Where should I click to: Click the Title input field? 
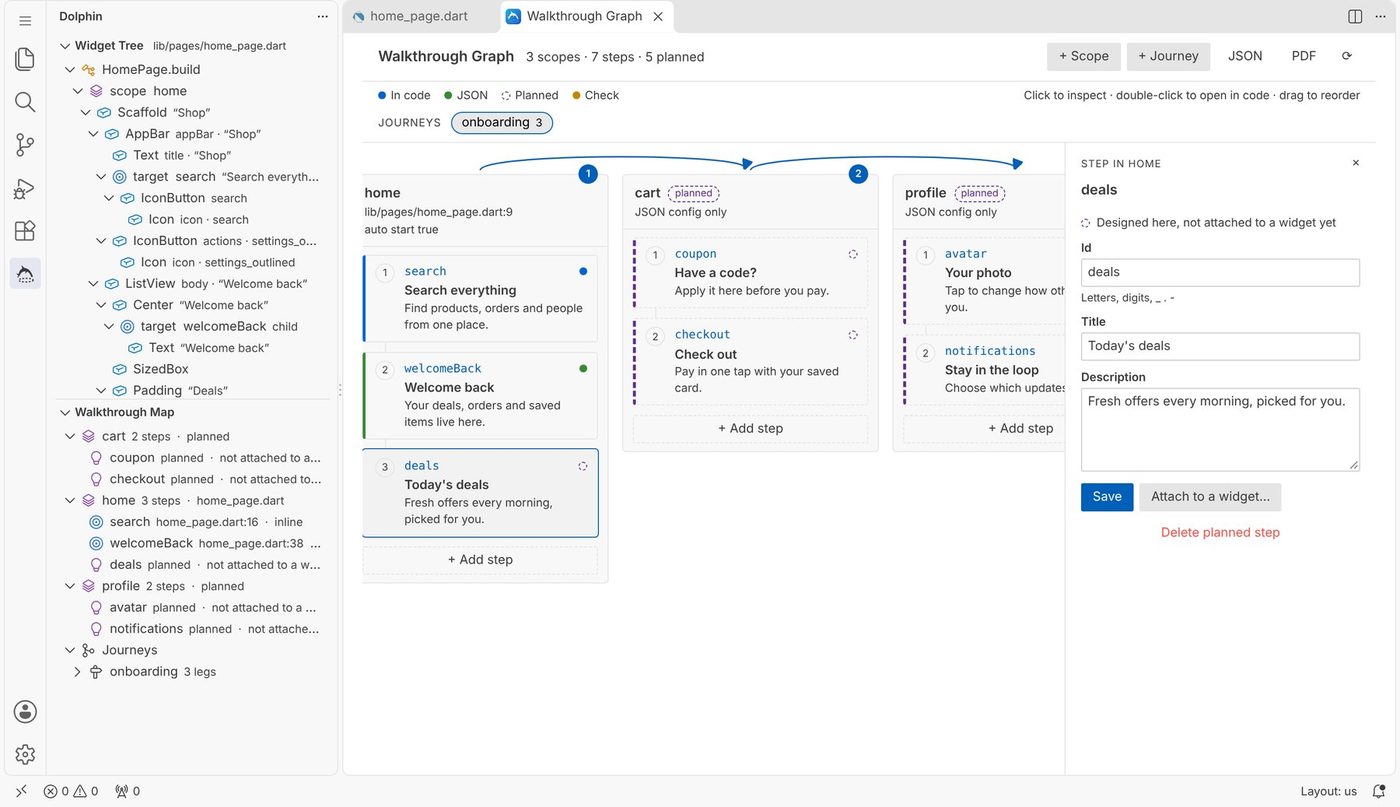(x=1220, y=346)
